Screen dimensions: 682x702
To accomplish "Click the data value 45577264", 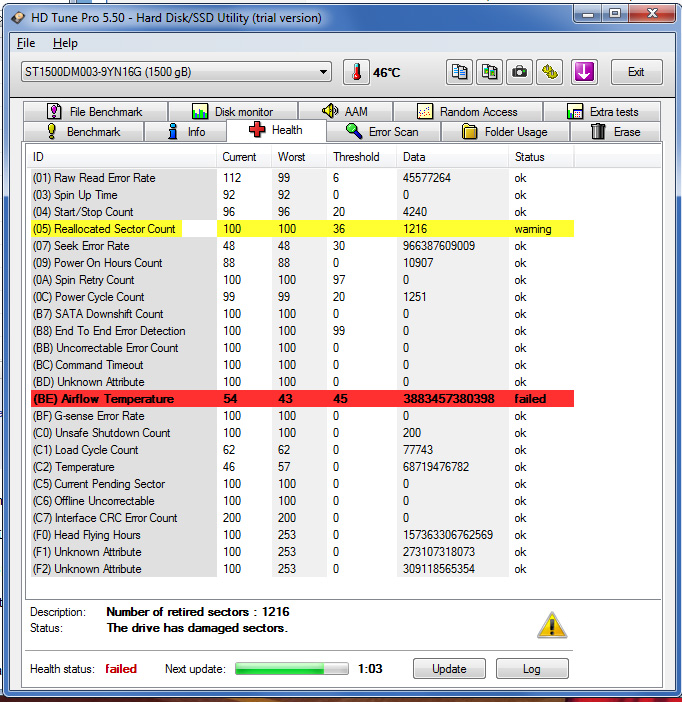I will (426, 178).
